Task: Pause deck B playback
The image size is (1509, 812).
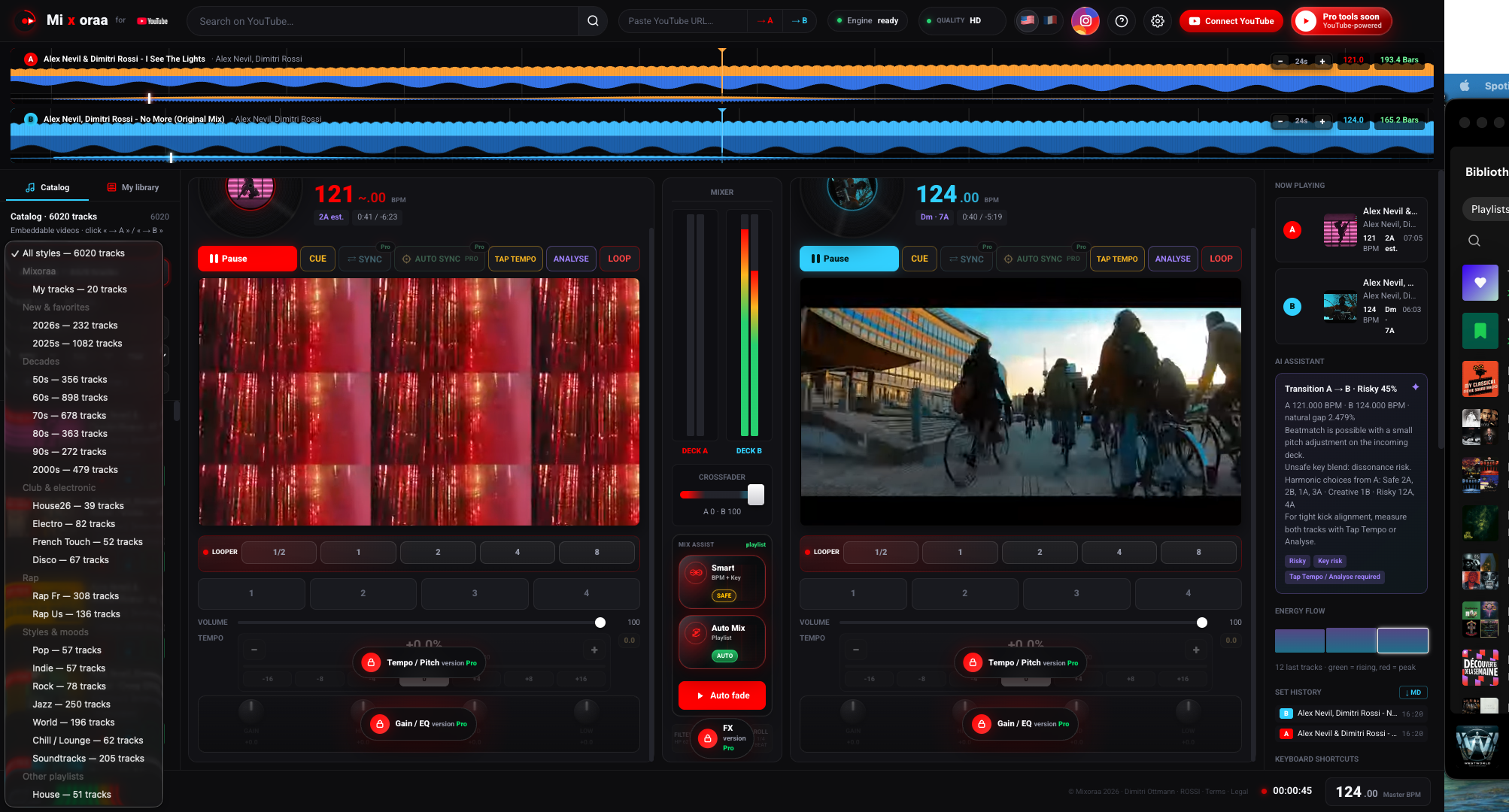Action: pos(849,259)
